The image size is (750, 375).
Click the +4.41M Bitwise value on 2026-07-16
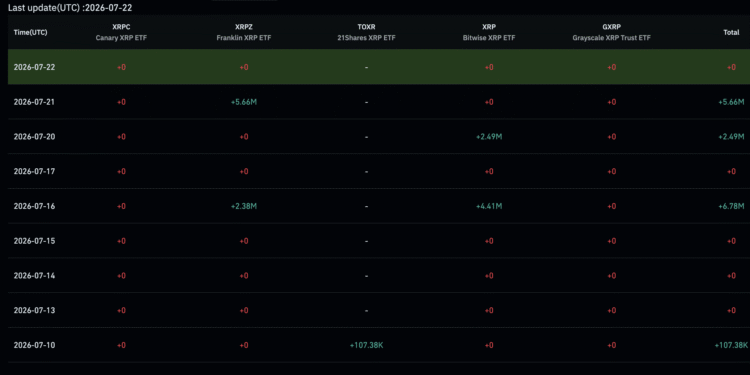pos(489,206)
